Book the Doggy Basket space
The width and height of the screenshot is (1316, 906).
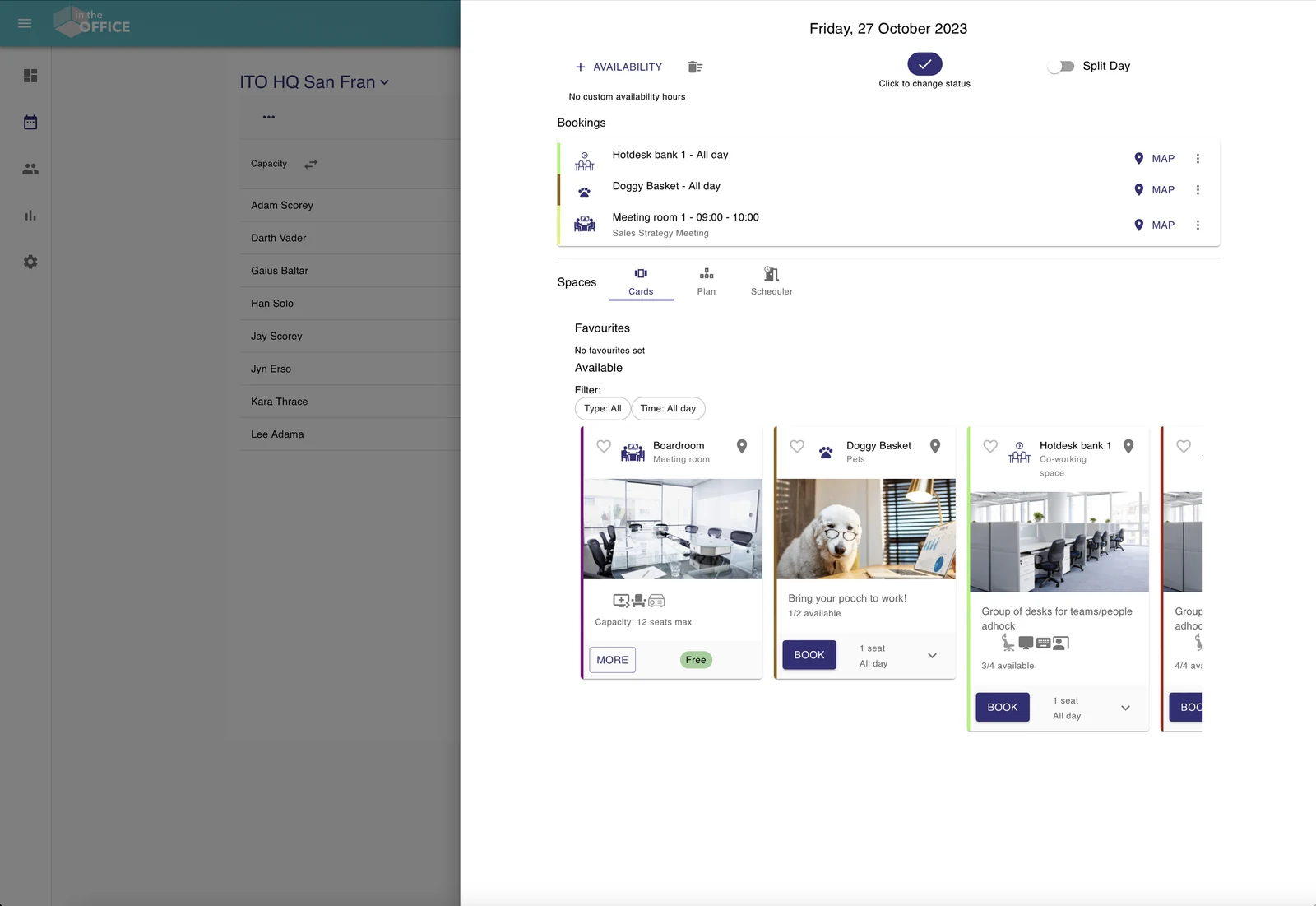coord(809,655)
